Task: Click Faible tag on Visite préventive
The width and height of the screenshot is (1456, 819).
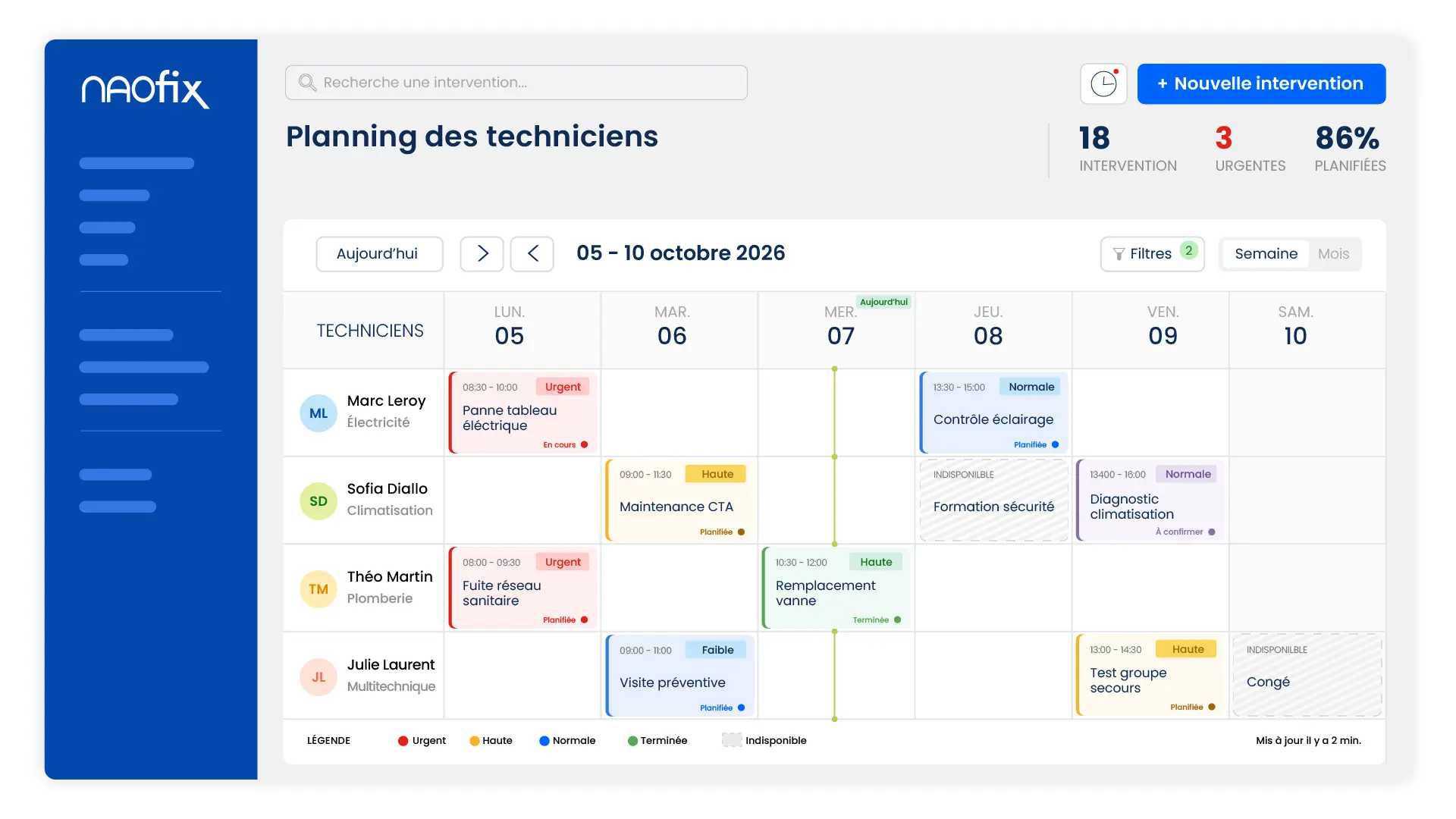Action: coord(717,650)
